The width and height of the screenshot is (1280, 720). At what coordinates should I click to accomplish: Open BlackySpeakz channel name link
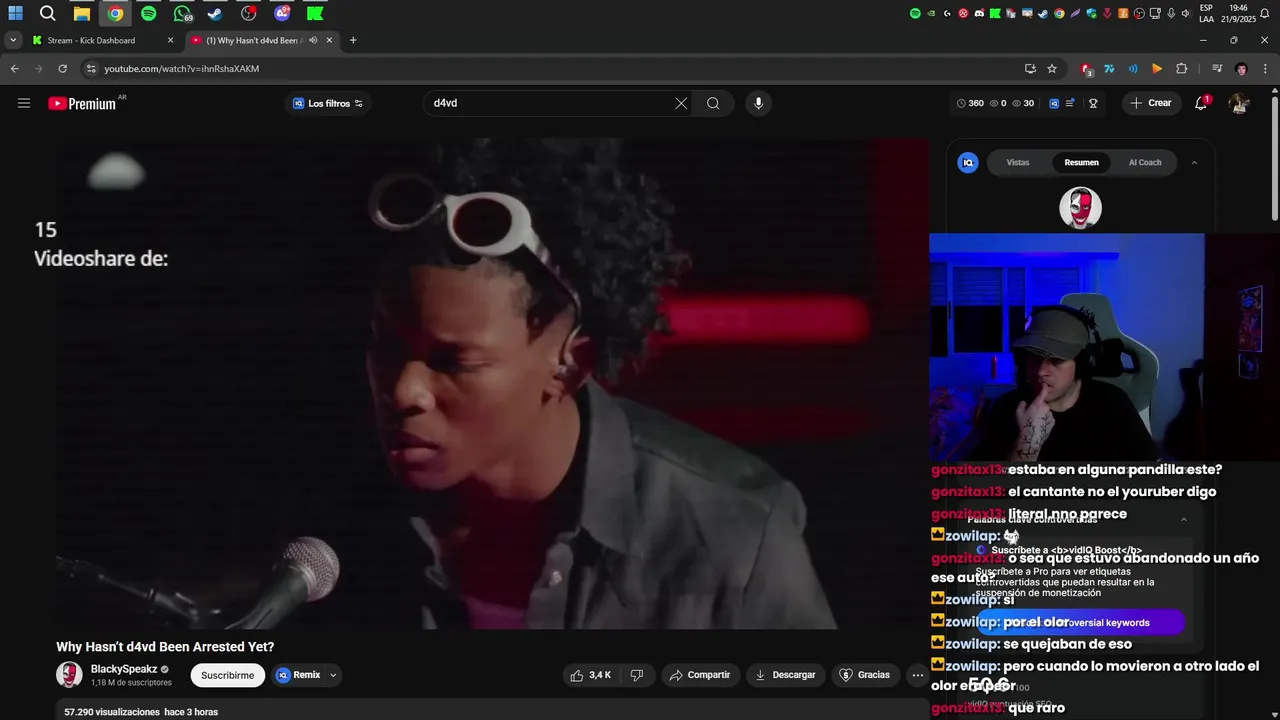pyautogui.click(x=124, y=669)
